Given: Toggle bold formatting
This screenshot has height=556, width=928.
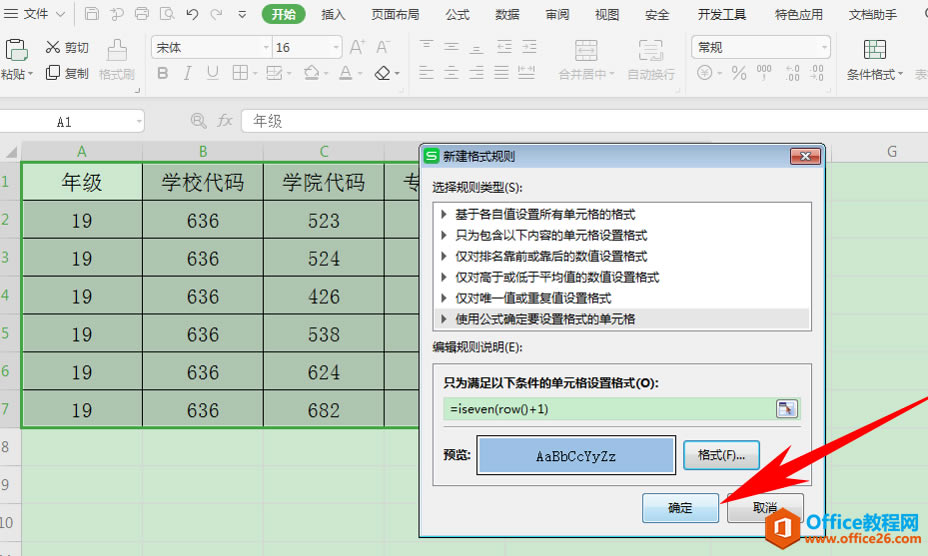Looking at the screenshot, I should pyautogui.click(x=162, y=73).
